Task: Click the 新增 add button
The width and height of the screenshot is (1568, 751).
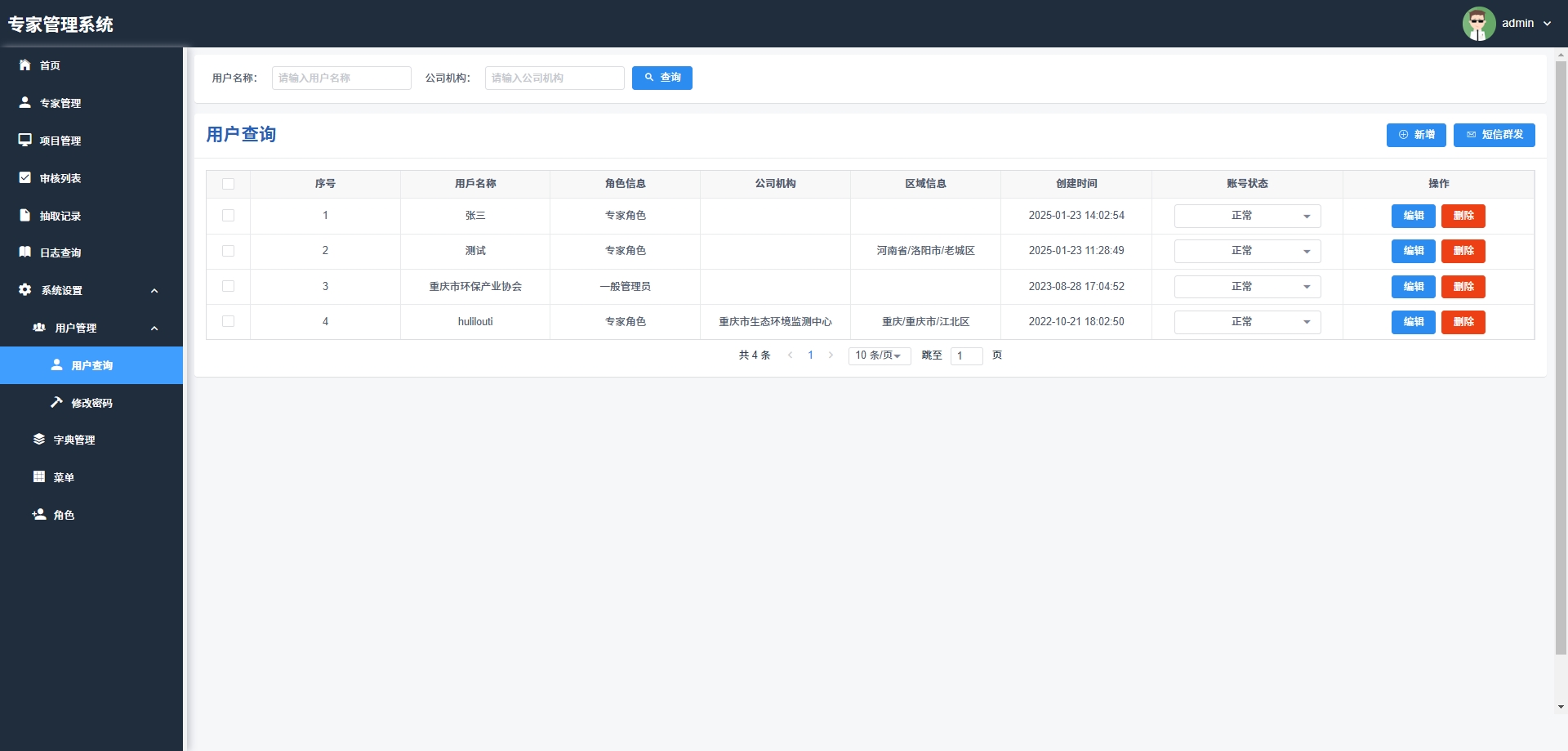Action: click(1416, 135)
